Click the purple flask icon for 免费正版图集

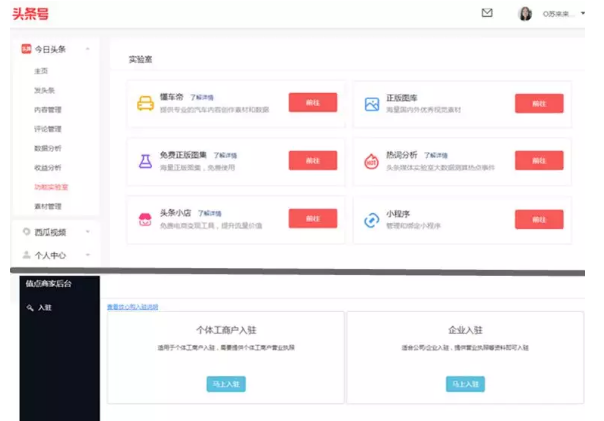click(x=145, y=161)
